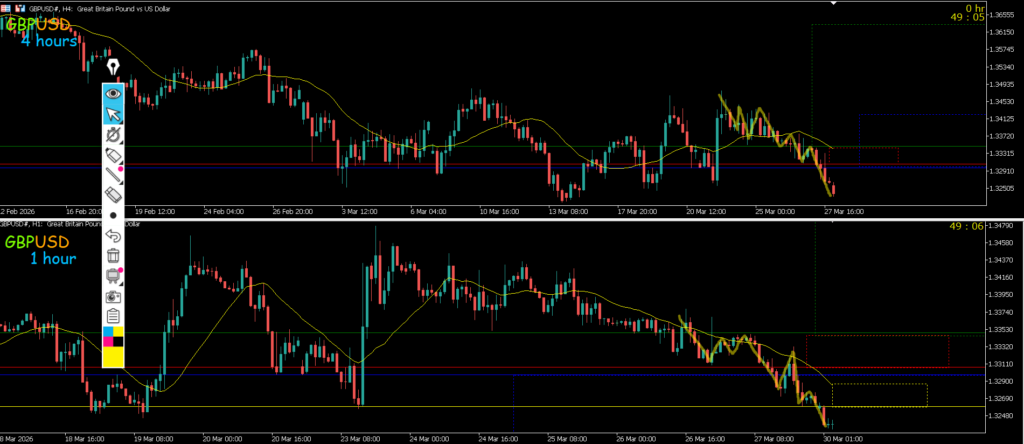
Task: Click the trash can to delete drawings
Action: click(x=113, y=256)
